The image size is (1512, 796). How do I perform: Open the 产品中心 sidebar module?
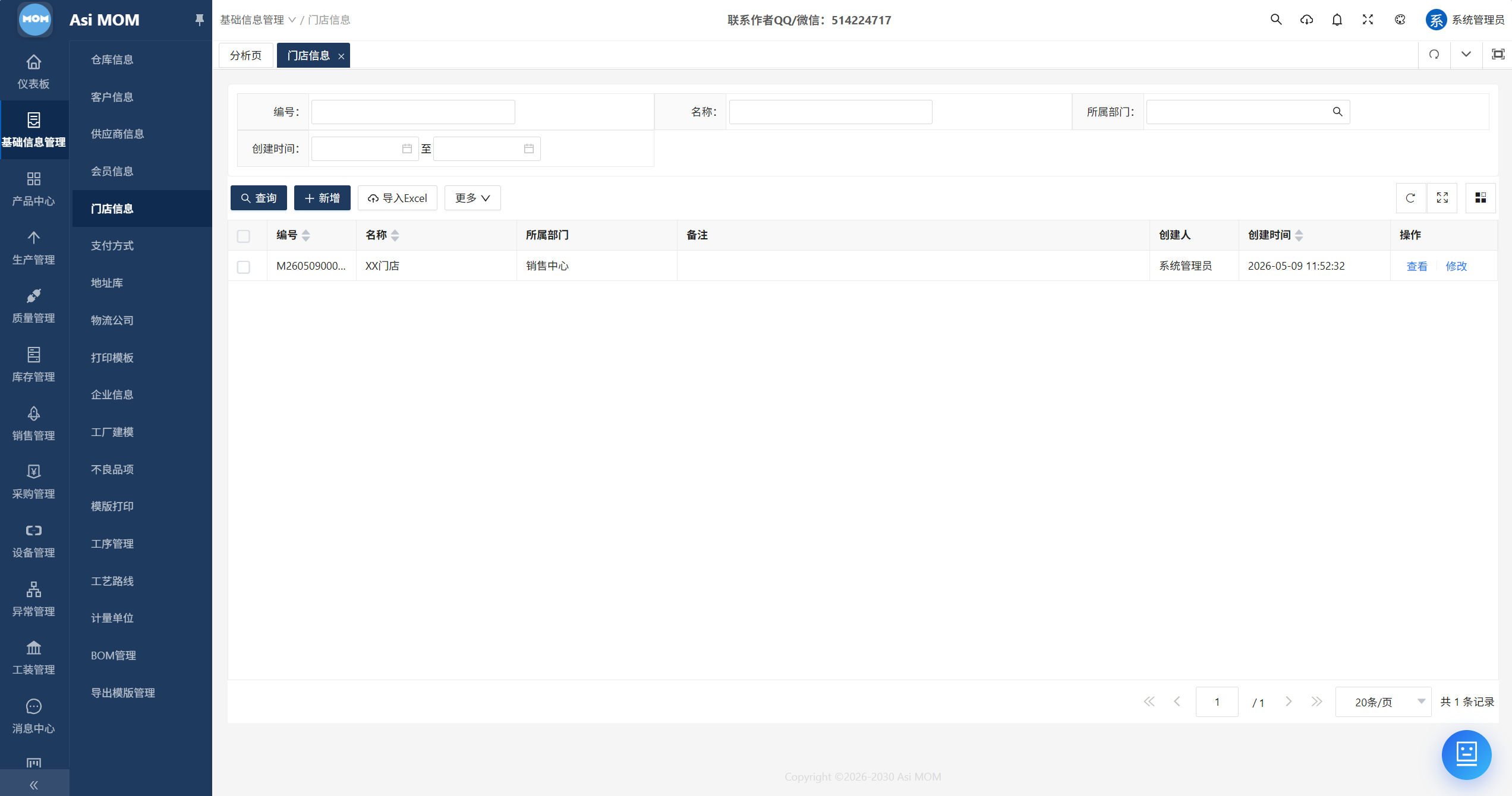pos(34,188)
